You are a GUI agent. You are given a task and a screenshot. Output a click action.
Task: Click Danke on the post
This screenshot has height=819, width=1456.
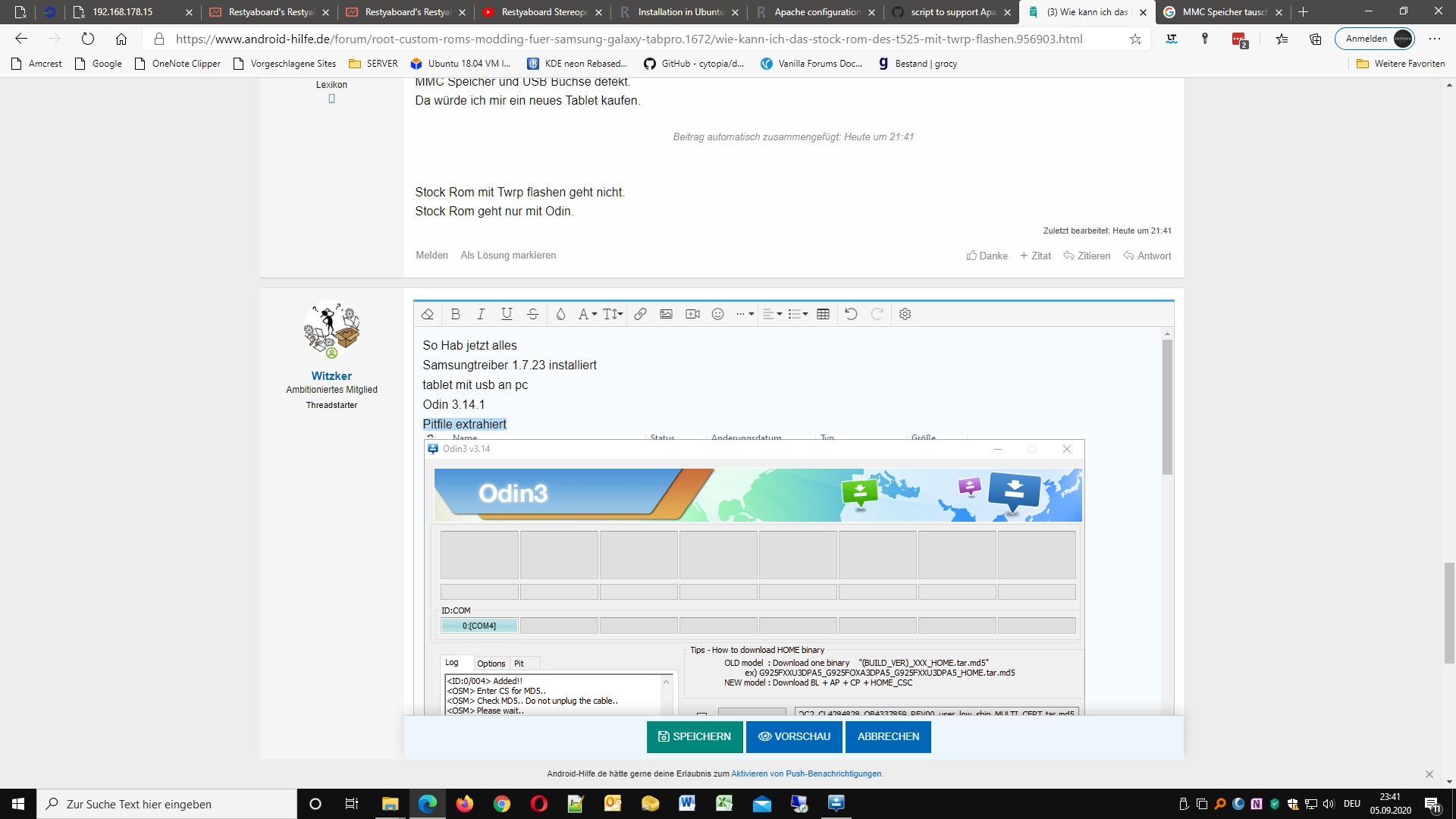pos(987,256)
